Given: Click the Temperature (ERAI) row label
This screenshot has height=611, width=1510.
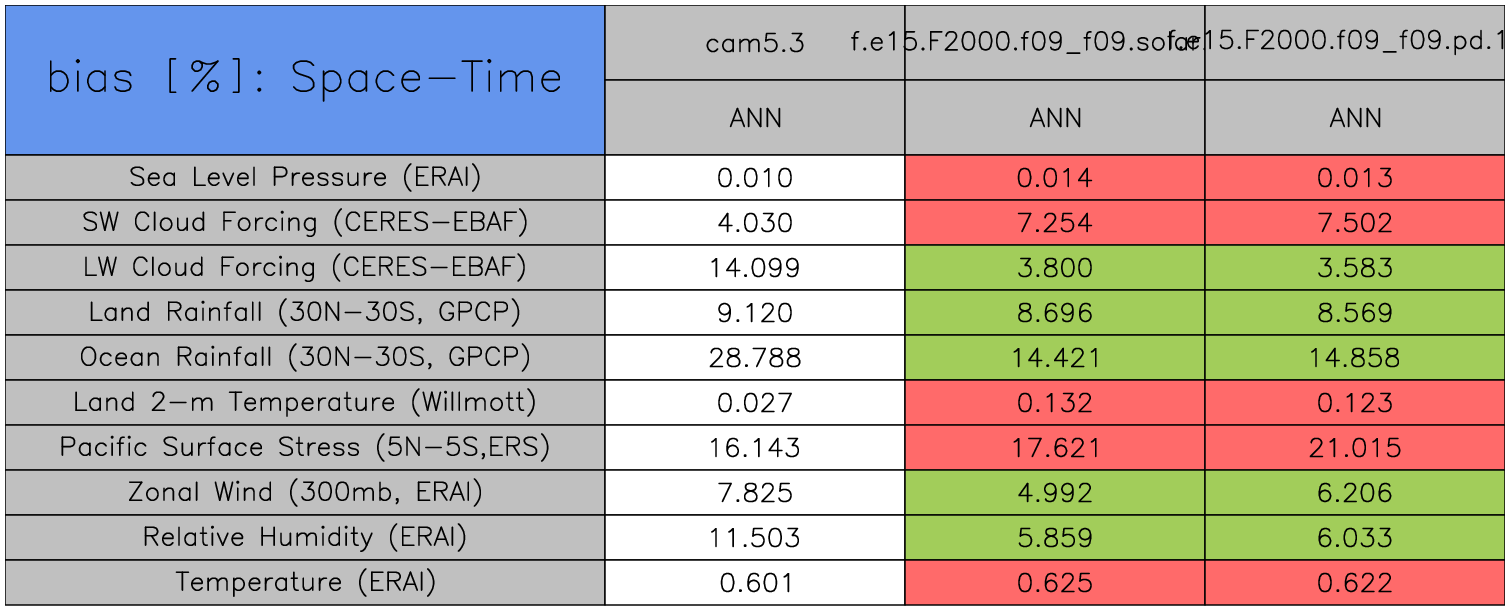Looking at the screenshot, I should [305, 582].
